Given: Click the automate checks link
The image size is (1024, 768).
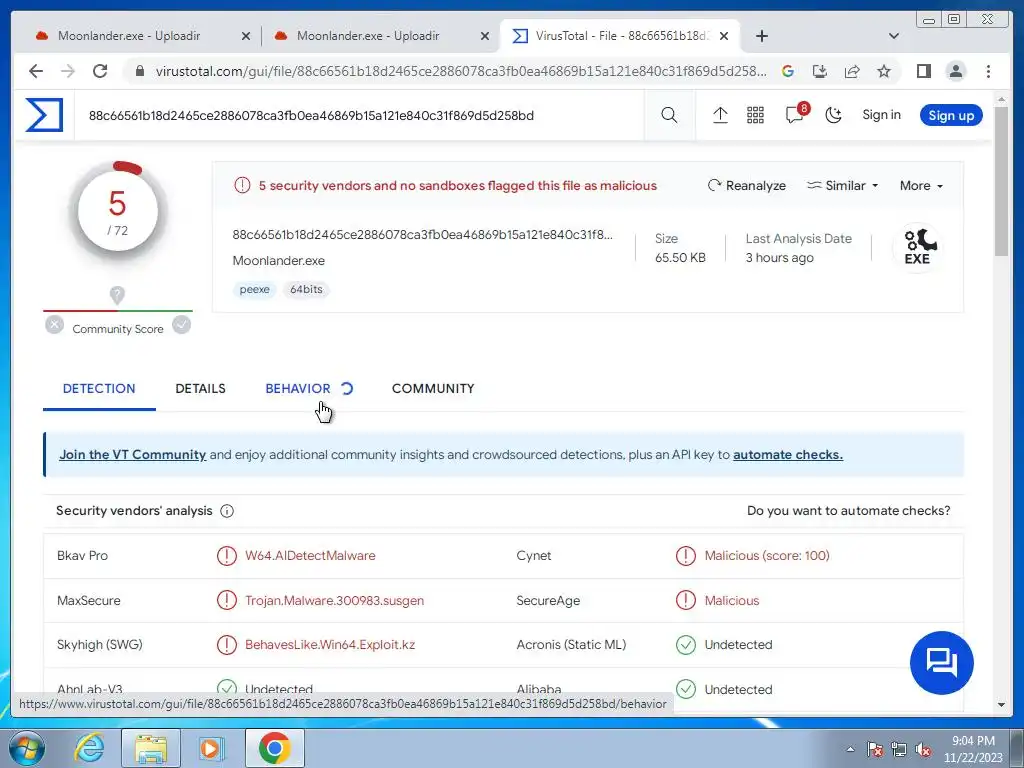Looking at the screenshot, I should [x=788, y=455].
